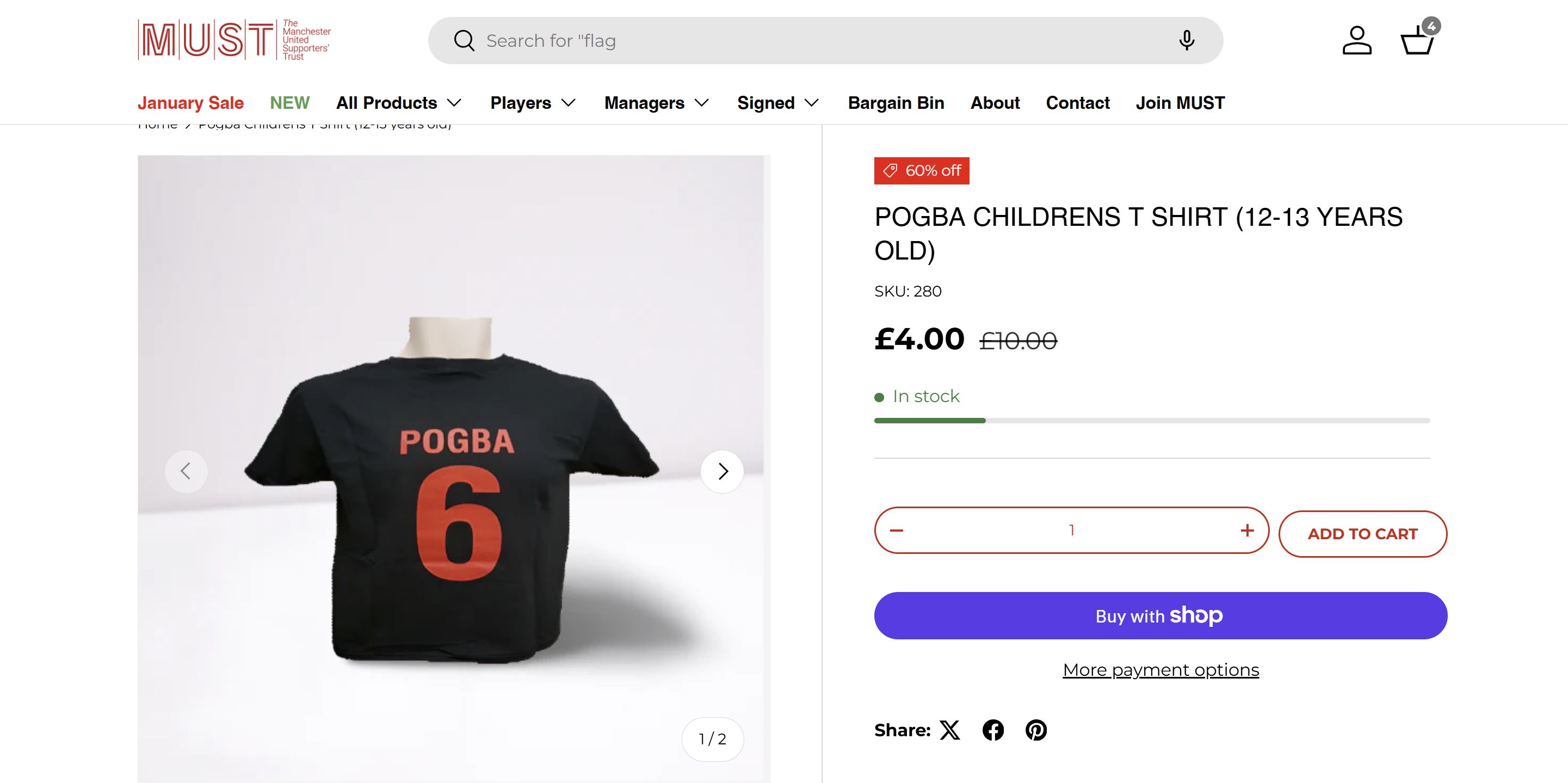Expand the Managers dropdown menu

[x=657, y=103]
